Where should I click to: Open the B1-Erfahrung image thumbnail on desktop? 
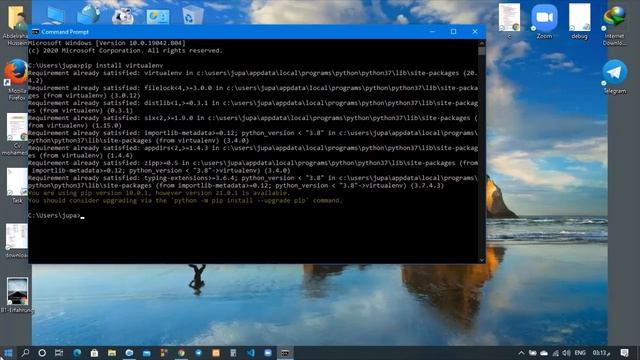point(17,295)
